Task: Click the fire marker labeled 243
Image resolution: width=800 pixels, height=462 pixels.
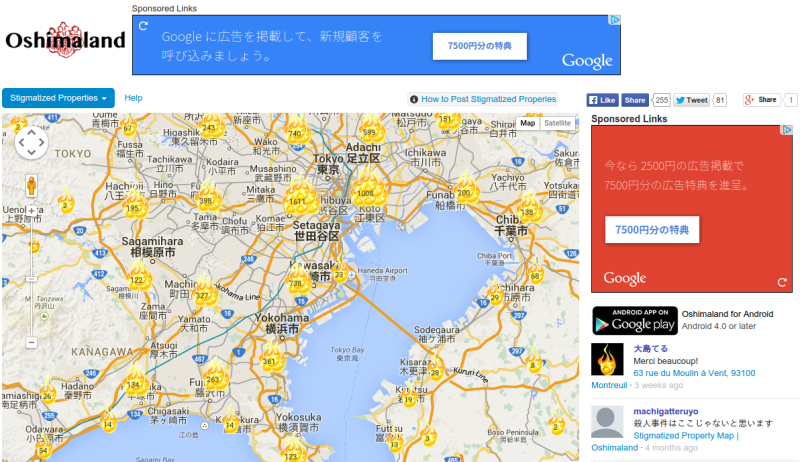Action: coord(210,126)
